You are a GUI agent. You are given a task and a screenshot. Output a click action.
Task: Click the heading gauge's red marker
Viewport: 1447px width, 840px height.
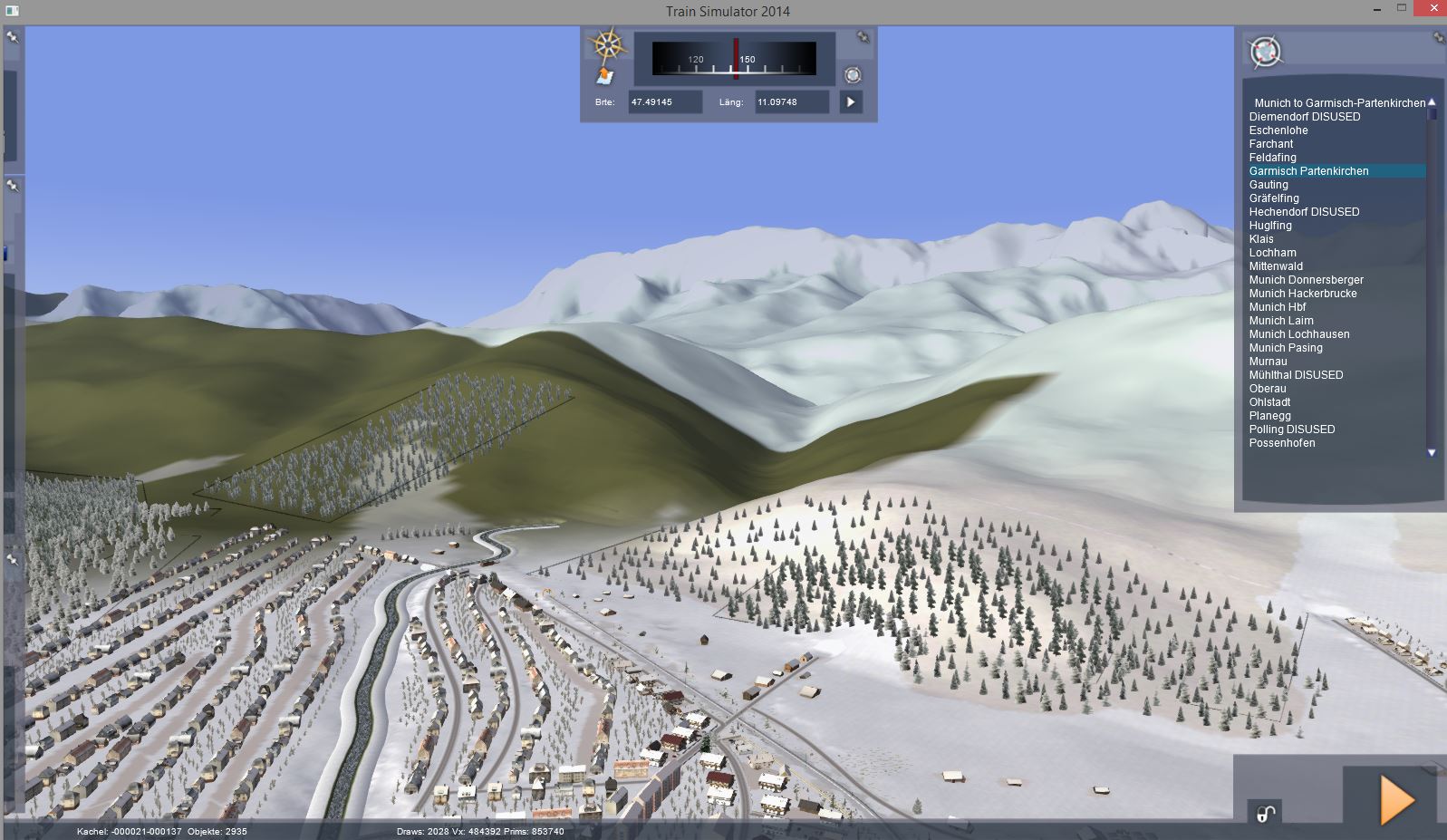click(x=736, y=58)
